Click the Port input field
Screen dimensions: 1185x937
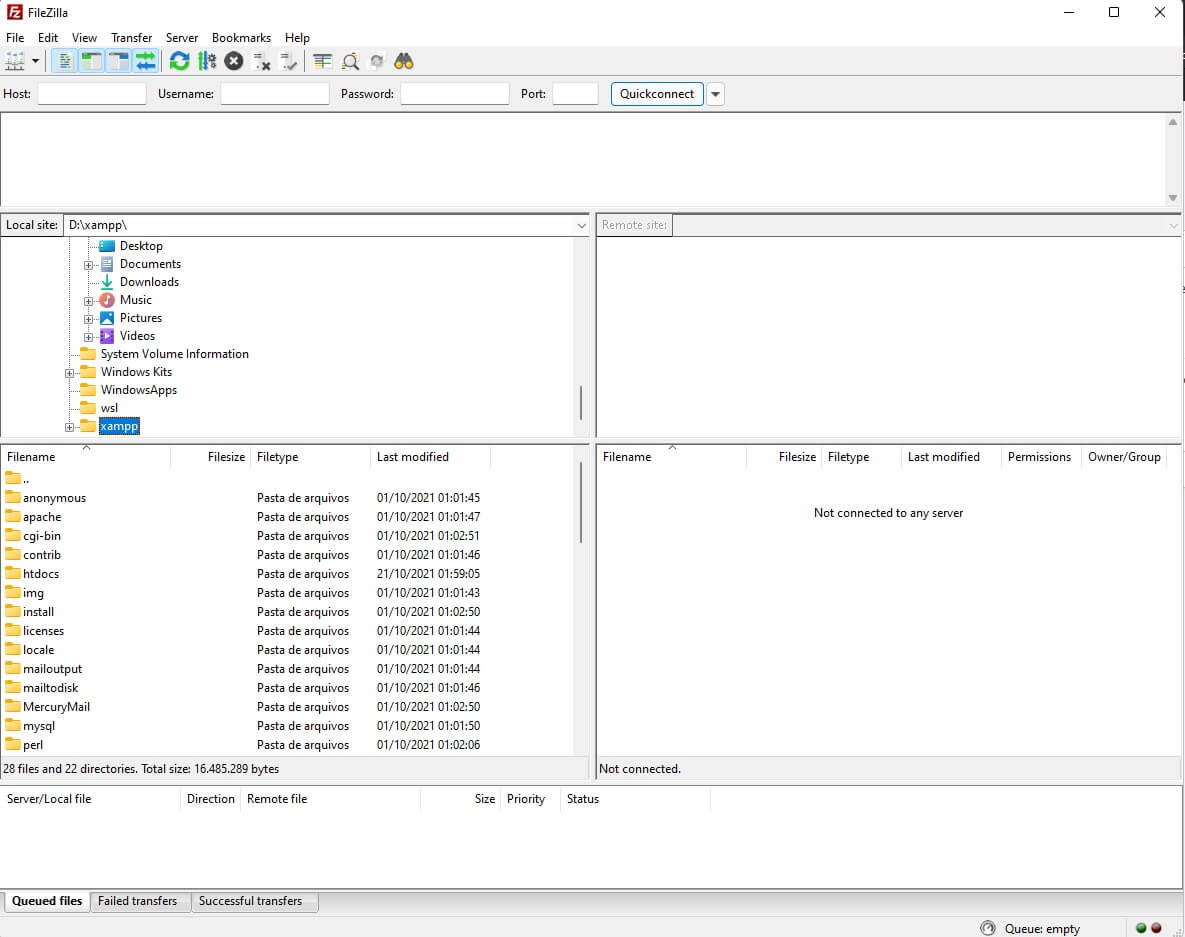575,94
